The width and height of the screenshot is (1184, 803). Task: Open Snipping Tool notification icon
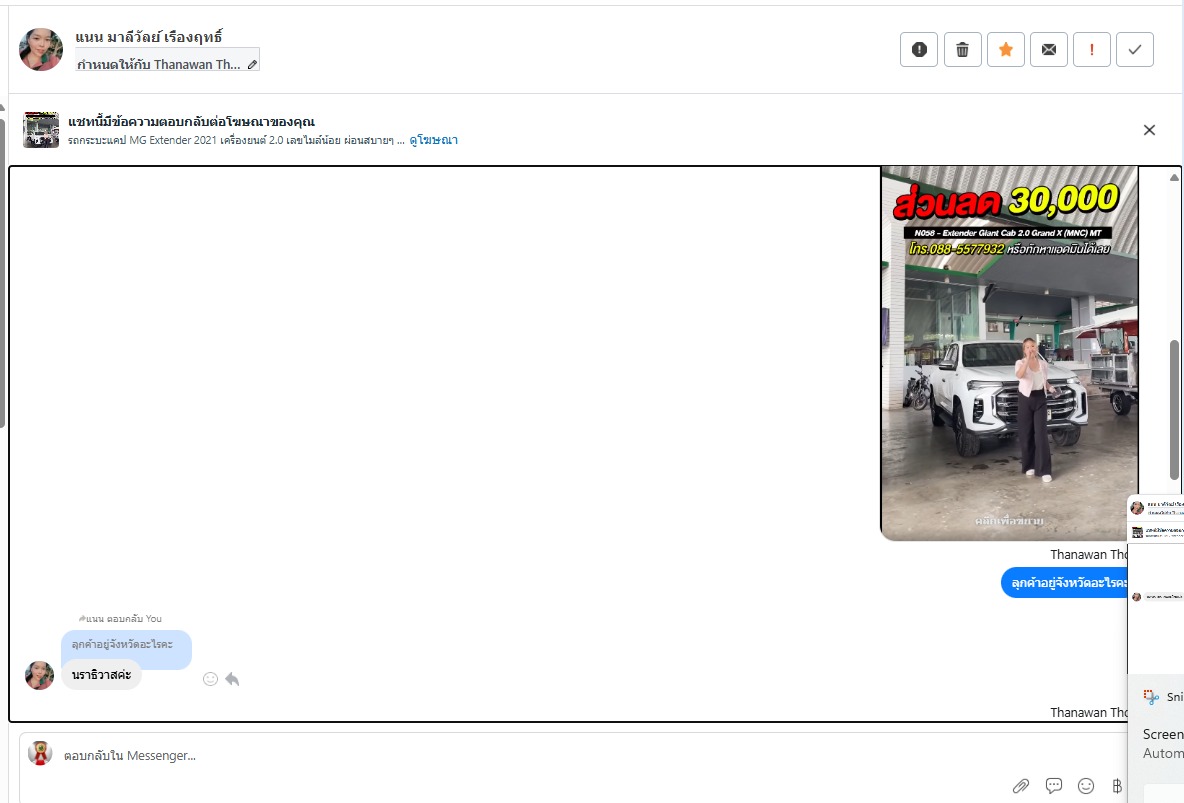(x=1151, y=696)
